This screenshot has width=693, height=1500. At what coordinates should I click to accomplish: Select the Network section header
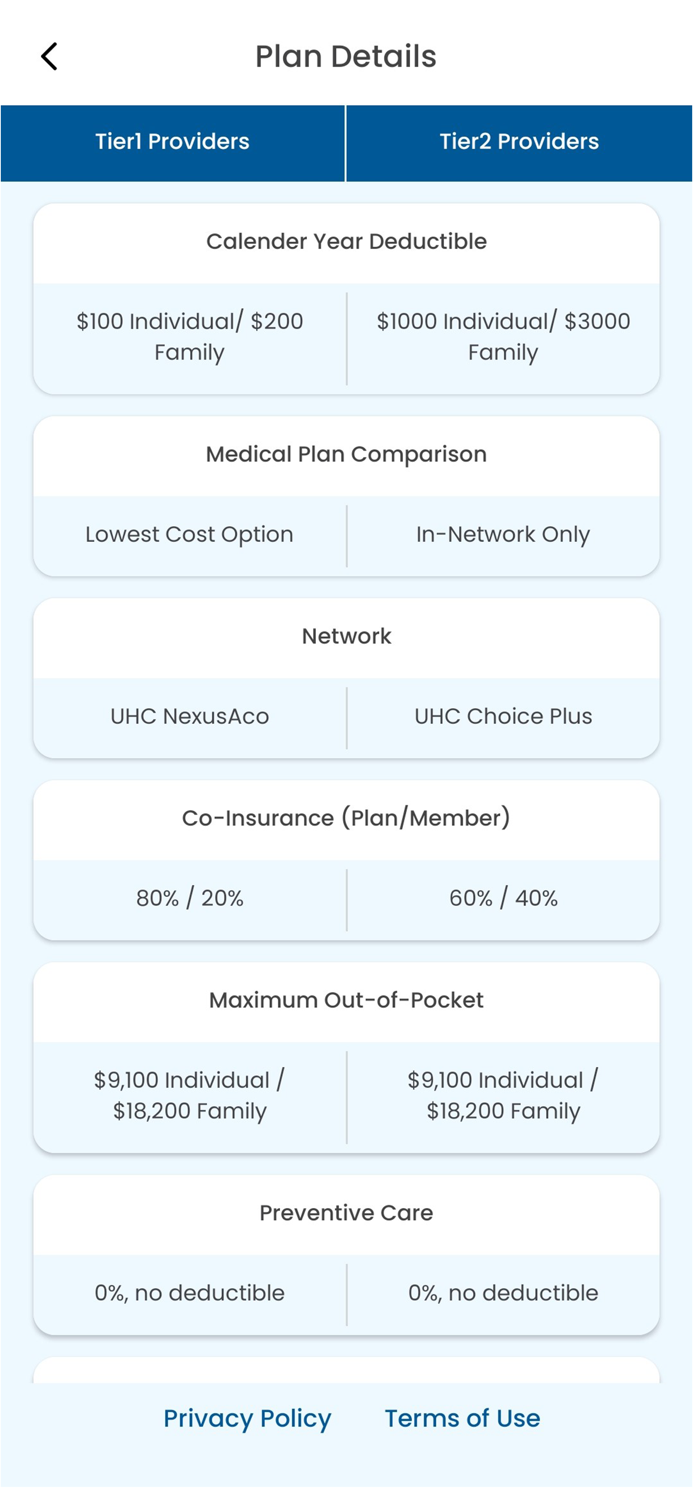(x=346, y=636)
